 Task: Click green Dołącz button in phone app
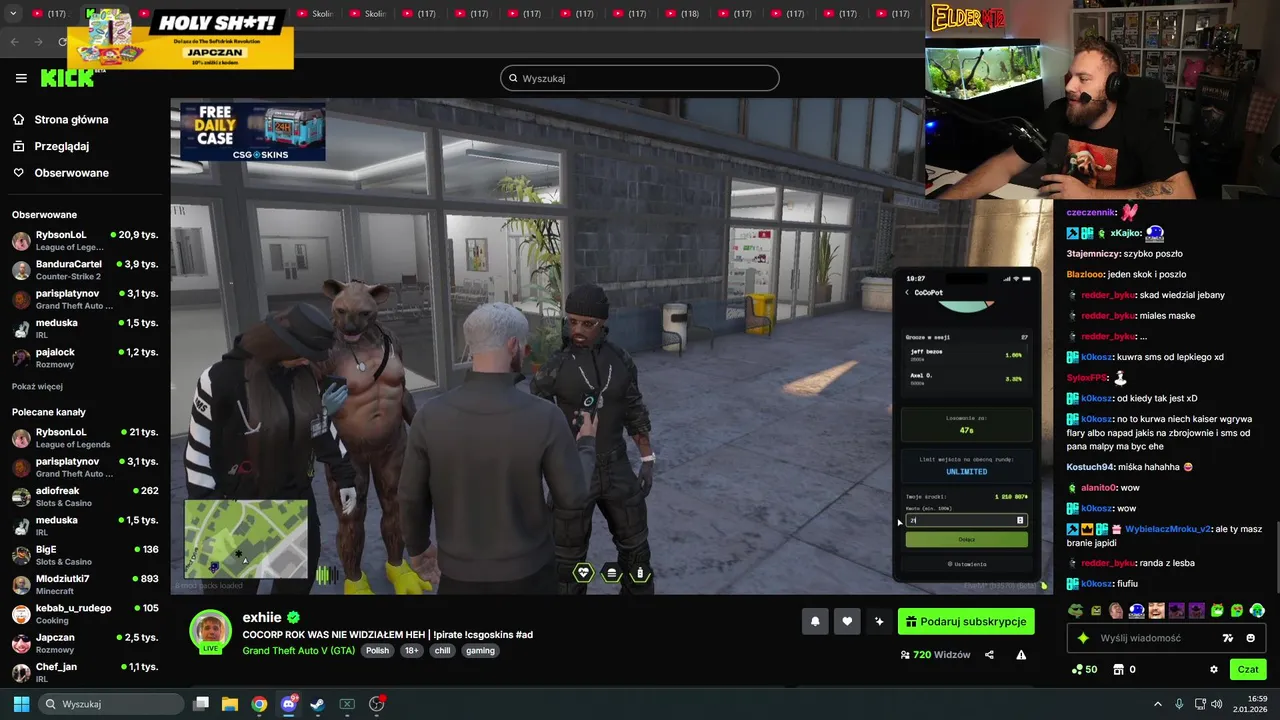(x=966, y=539)
